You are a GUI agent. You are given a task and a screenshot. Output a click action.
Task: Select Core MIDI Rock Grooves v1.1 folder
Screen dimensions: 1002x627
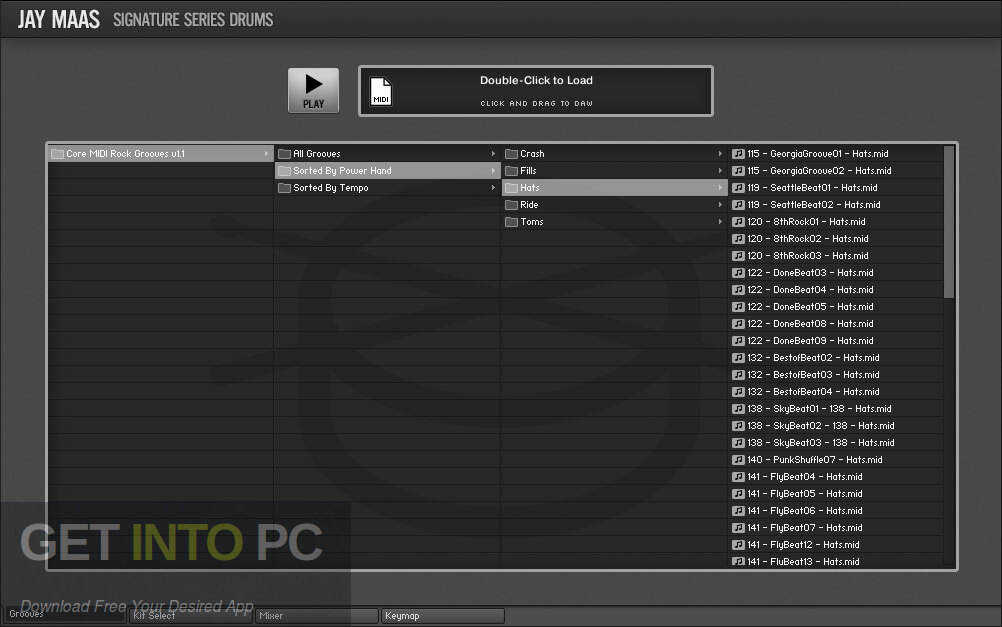pyautogui.click(x=161, y=153)
